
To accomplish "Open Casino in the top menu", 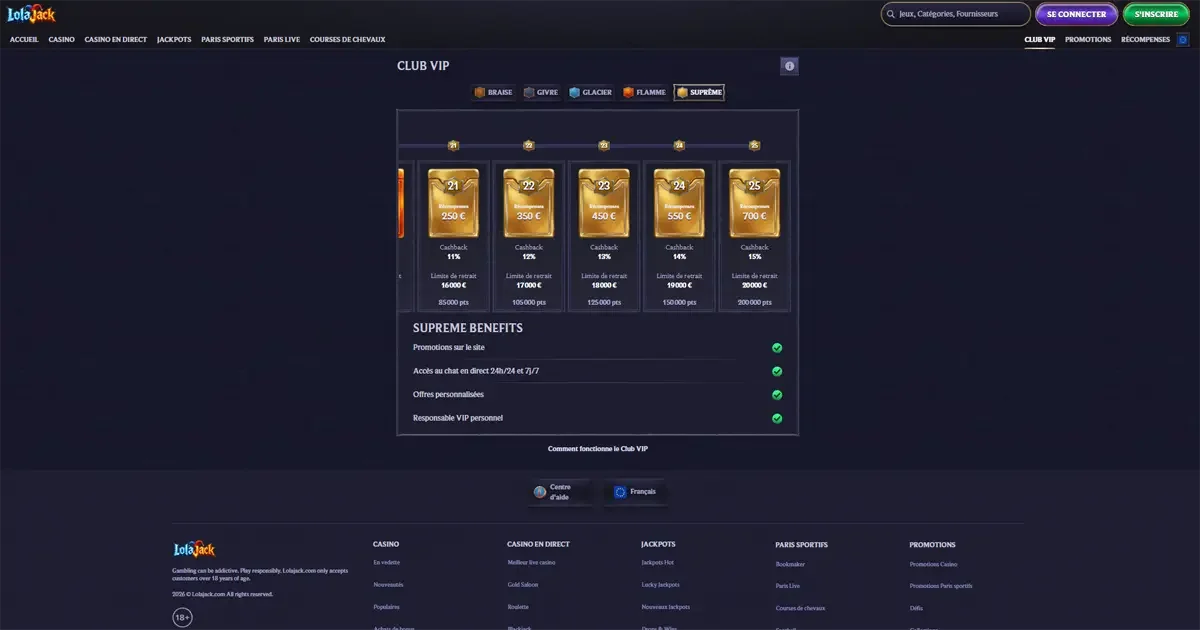I will (62, 40).
